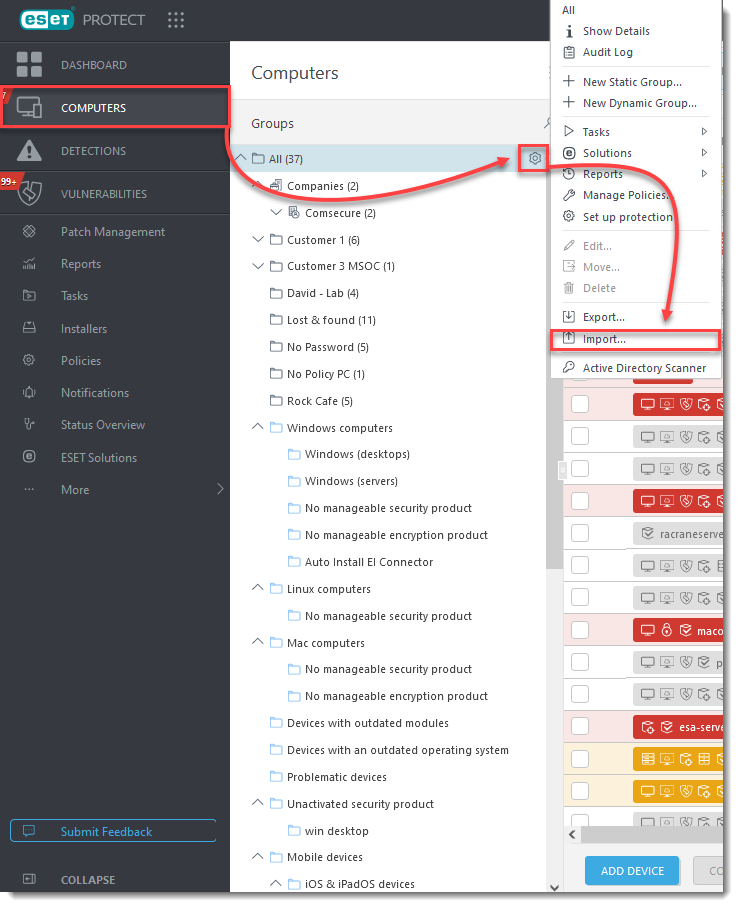The height and width of the screenshot is (907, 738).
Task: Collapse the Mobile devices group
Action: (x=258, y=857)
